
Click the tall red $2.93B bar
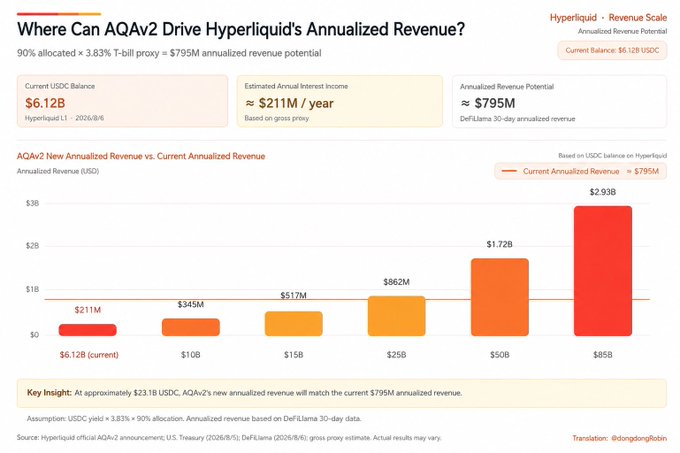pos(603,271)
